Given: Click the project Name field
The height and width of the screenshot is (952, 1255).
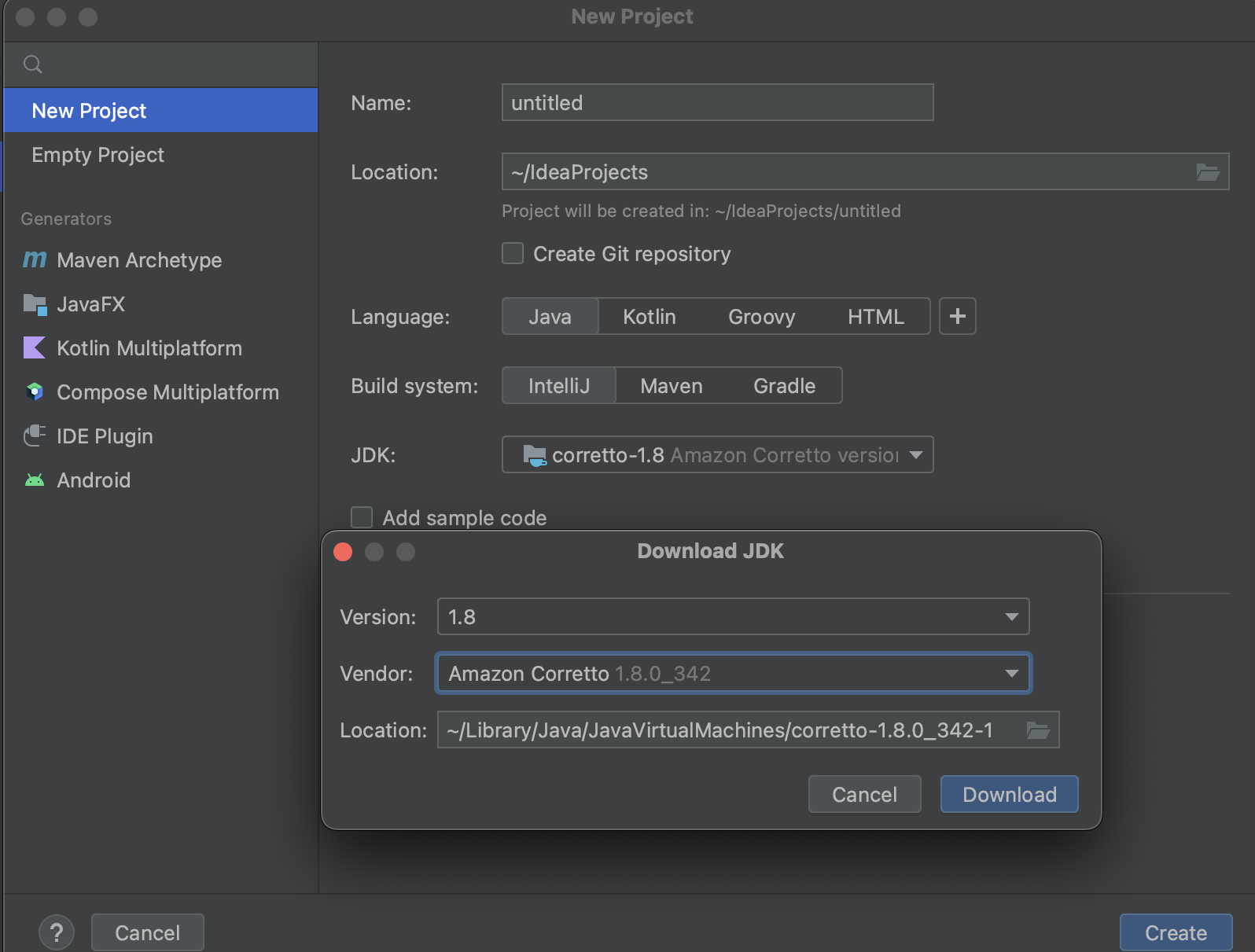Looking at the screenshot, I should point(717,102).
